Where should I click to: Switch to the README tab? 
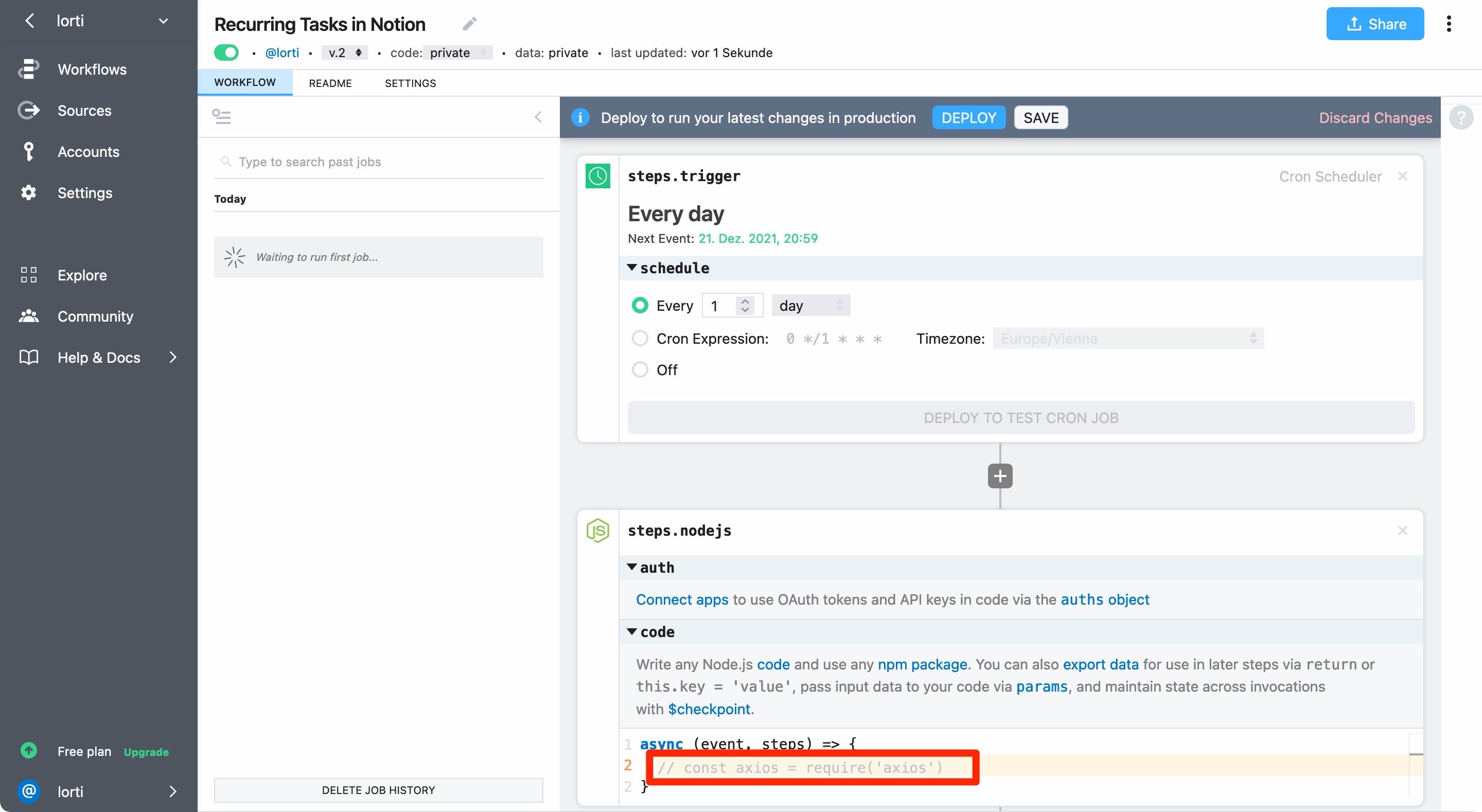click(x=330, y=83)
